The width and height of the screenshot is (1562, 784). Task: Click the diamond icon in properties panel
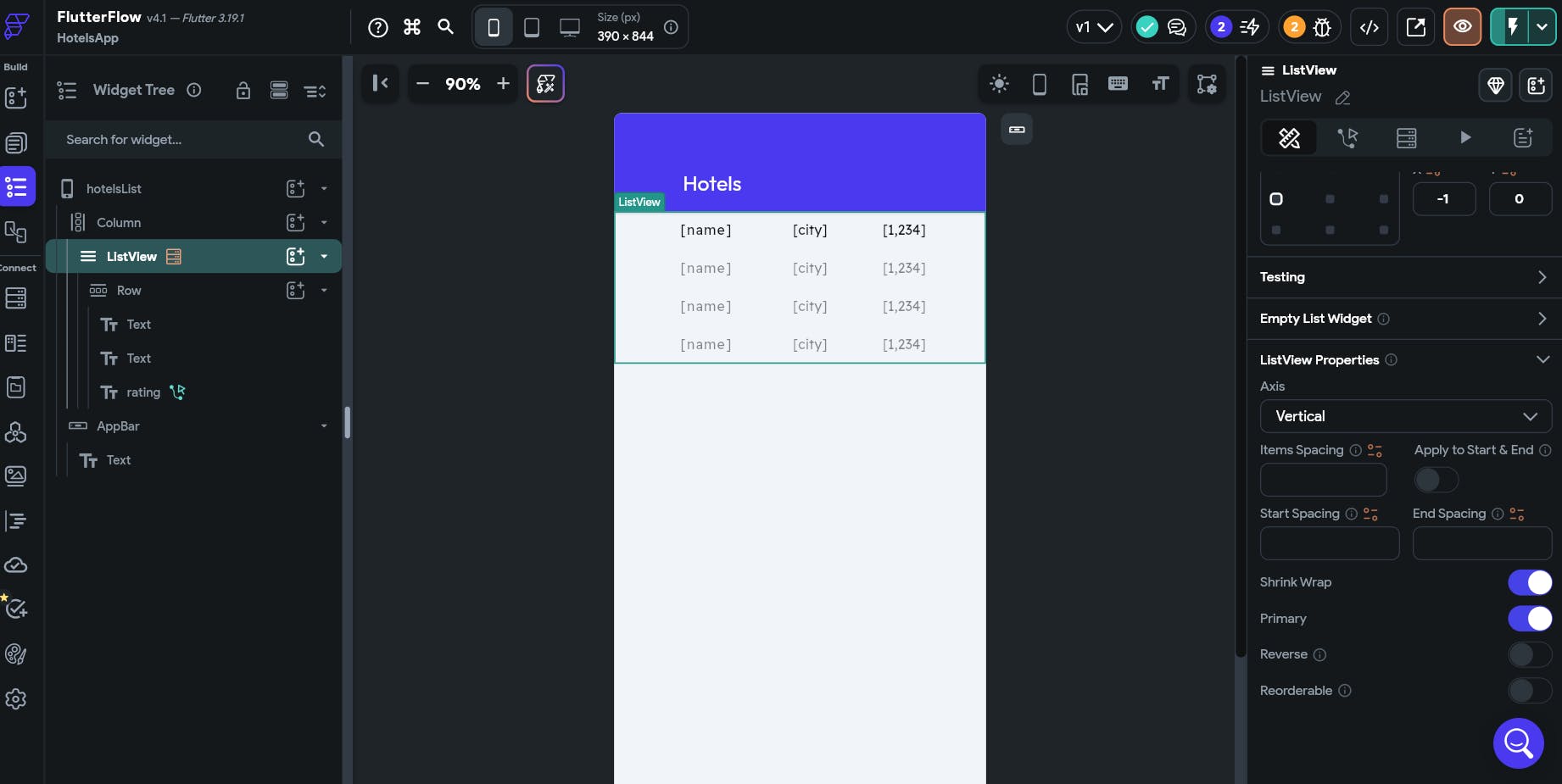[x=1496, y=85]
